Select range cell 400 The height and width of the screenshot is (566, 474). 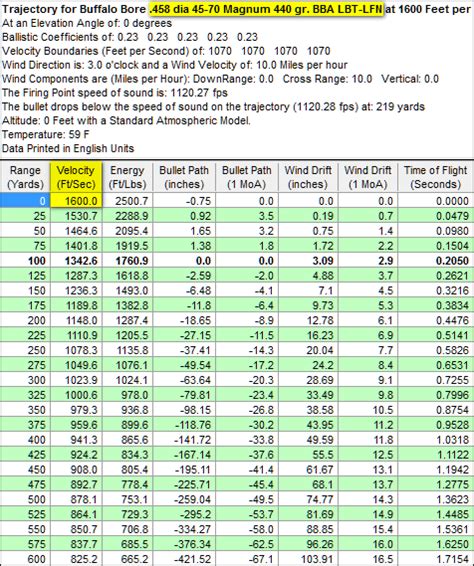point(25,440)
